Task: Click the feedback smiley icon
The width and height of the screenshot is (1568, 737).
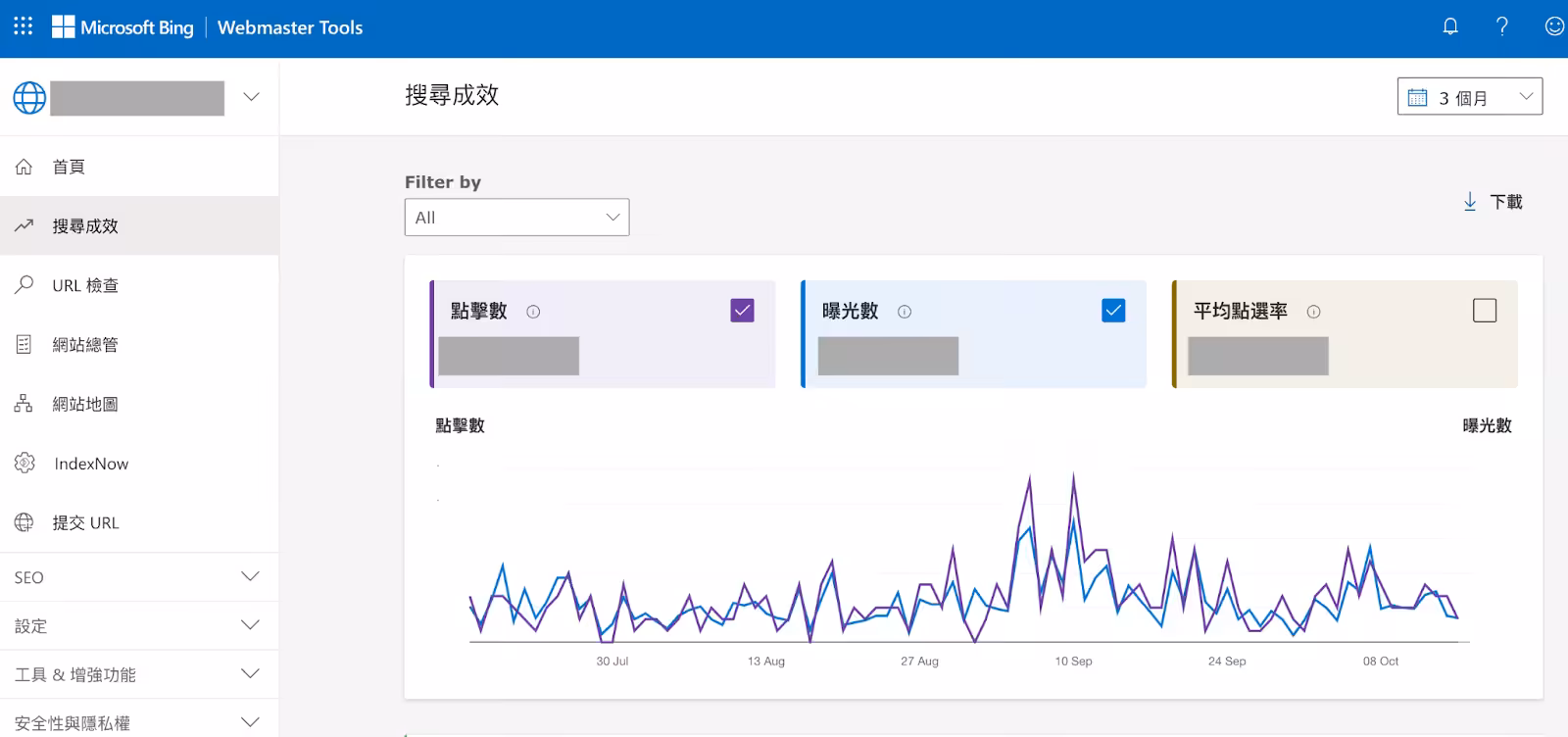Action: tap(1554, 26)
